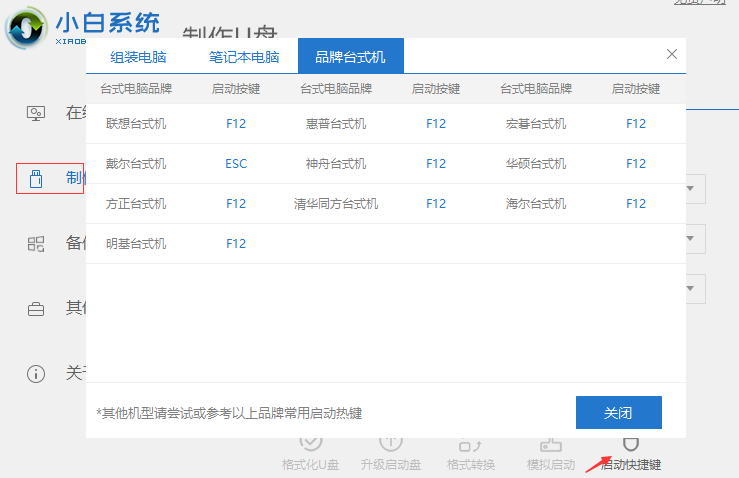Click the online reinstall monitor icon in sidebar
Screen dimensions: 739x478
36,112
